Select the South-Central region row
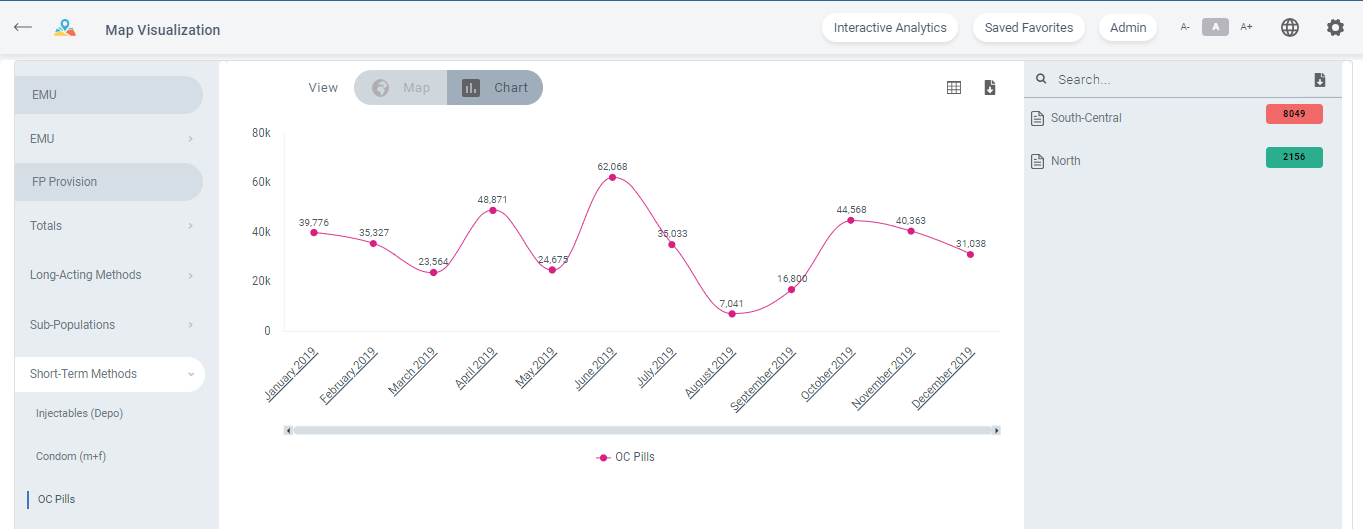 pos(1182,118)
